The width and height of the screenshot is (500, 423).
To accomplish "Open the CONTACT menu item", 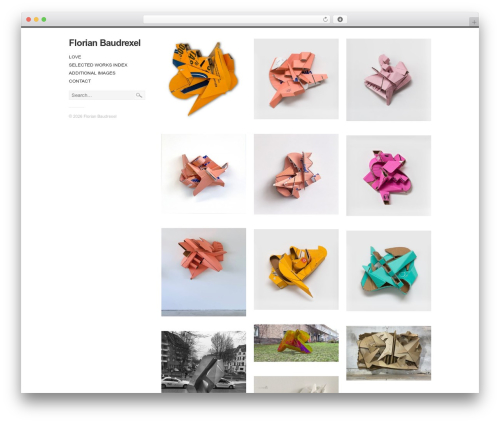I will (80, 81).
